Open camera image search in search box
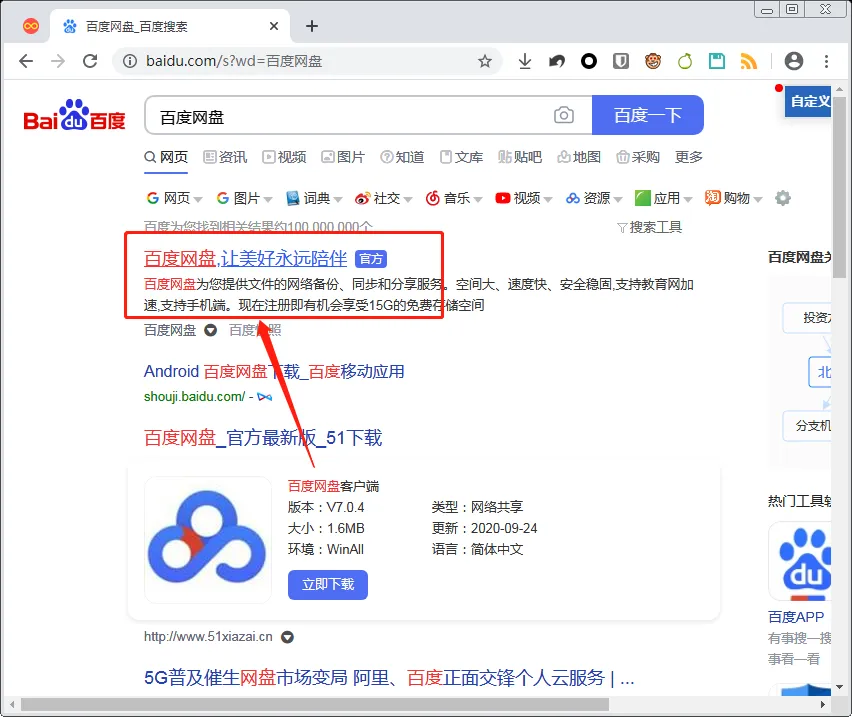The width and height of the screenshot is (852, 717). pyautogui.click(x=563, y=115)
